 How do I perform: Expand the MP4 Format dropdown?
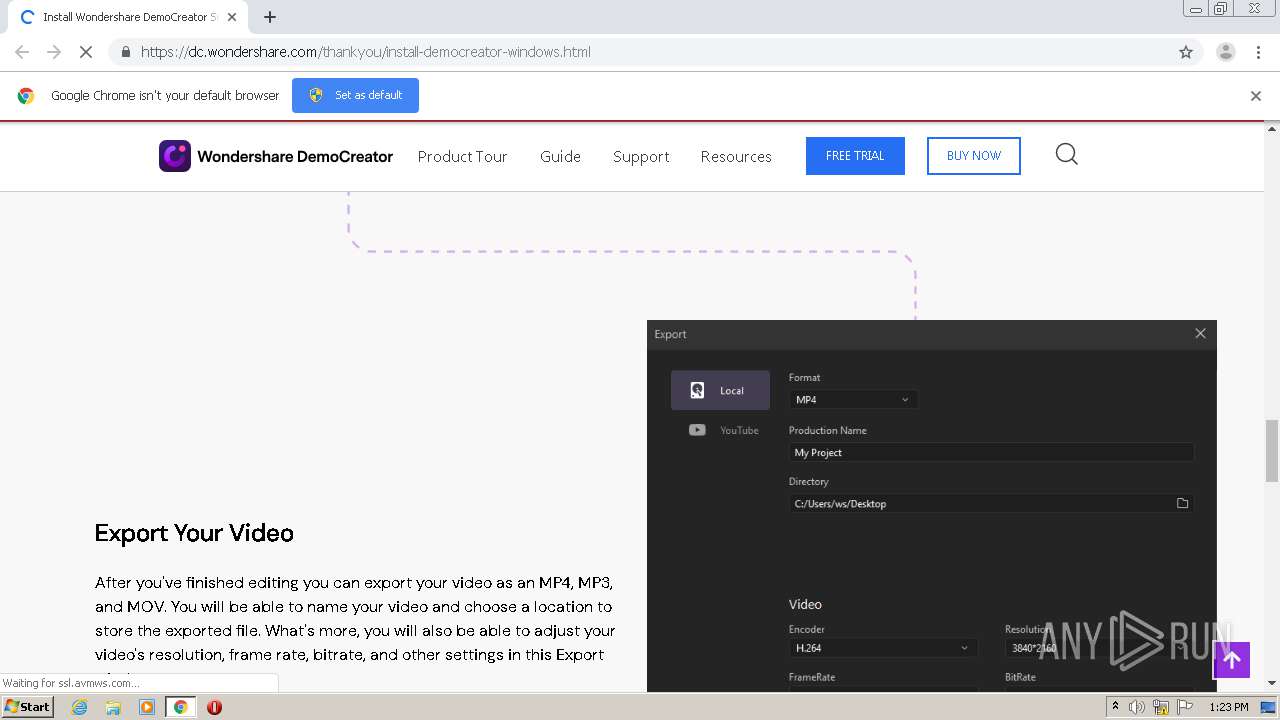pyautogui.click(x=853, y=400)
